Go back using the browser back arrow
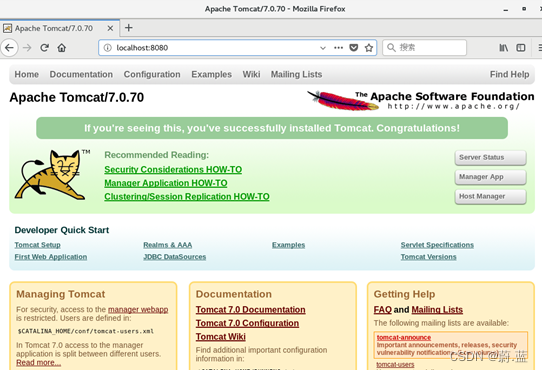This screenshot has width=543, height=372. (9, 47)
